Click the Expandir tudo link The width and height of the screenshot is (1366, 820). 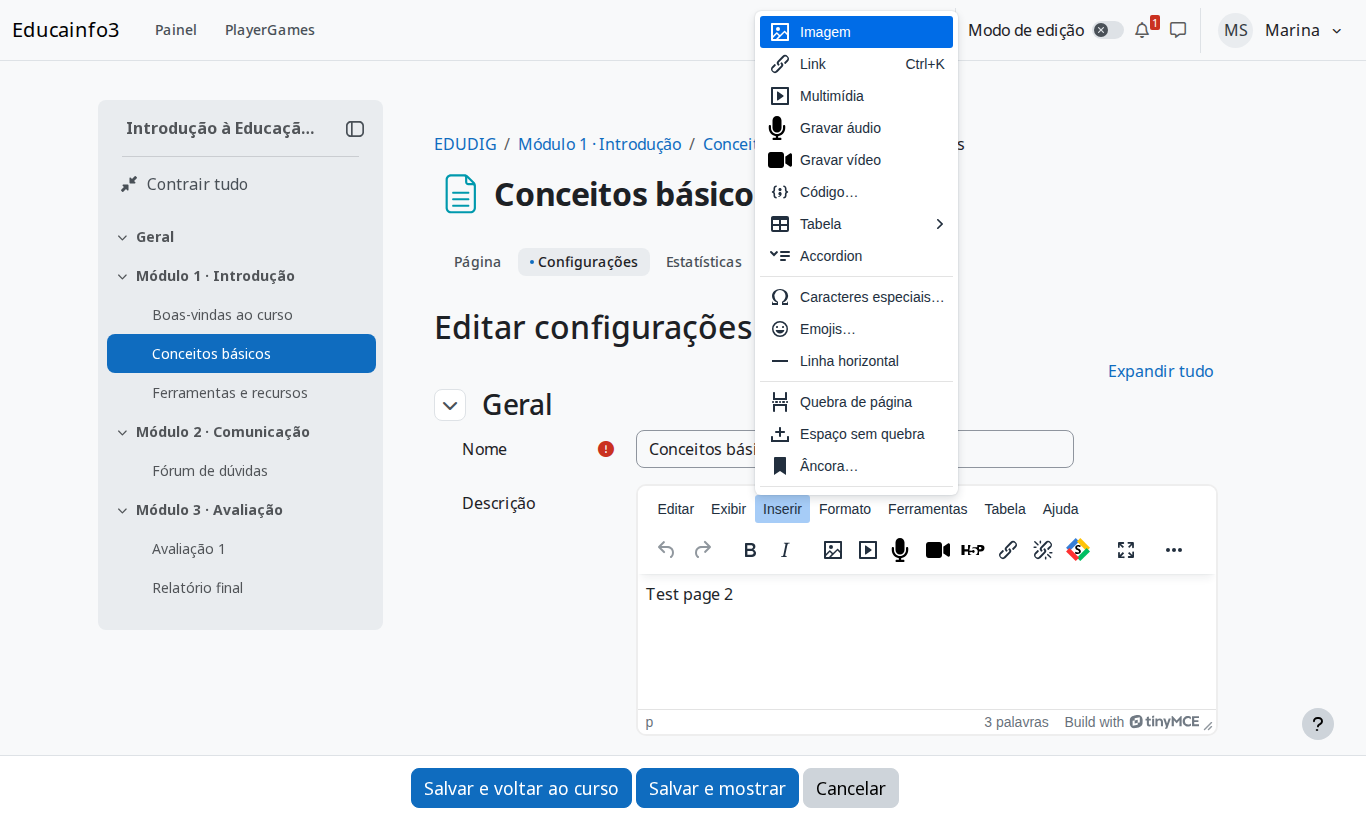coord(1161,371)
